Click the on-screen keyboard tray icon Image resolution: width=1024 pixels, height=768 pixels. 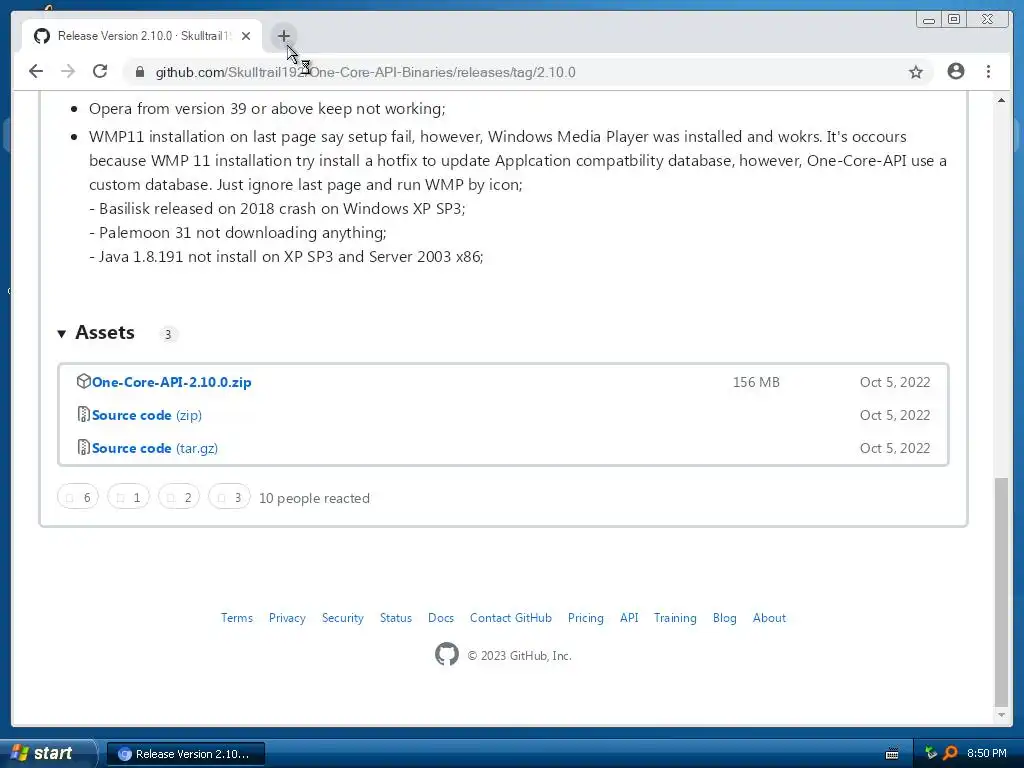pyautogui.click(x=891, y=754)
